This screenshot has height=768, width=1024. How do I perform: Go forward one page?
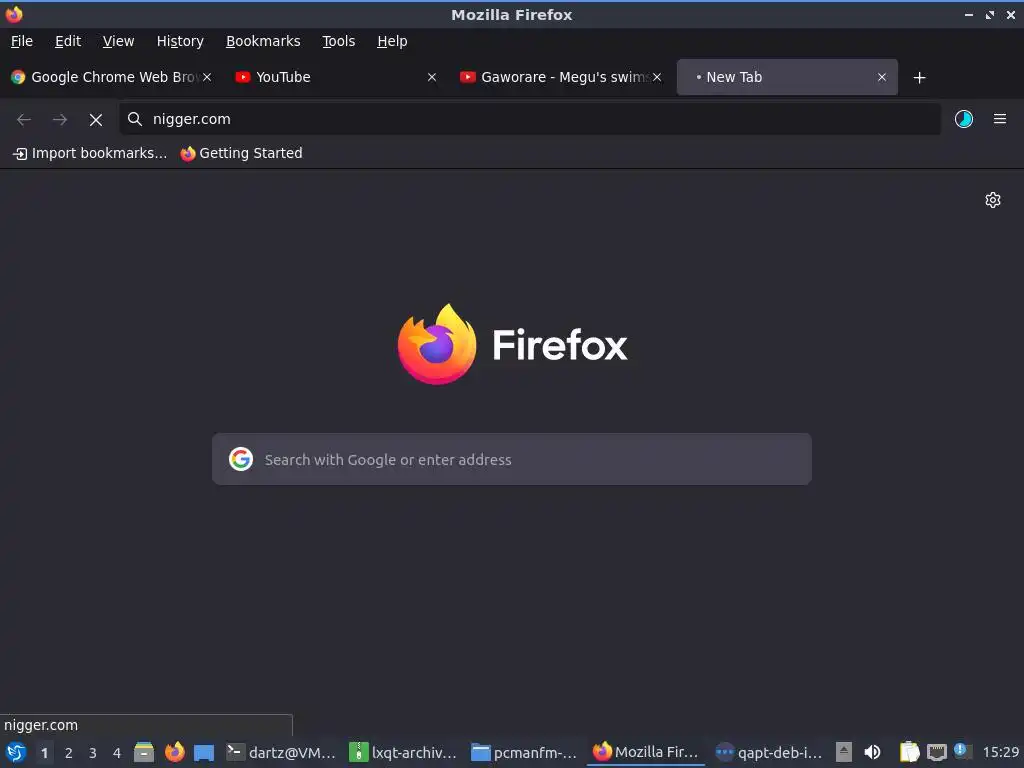[x=60, y=120]
